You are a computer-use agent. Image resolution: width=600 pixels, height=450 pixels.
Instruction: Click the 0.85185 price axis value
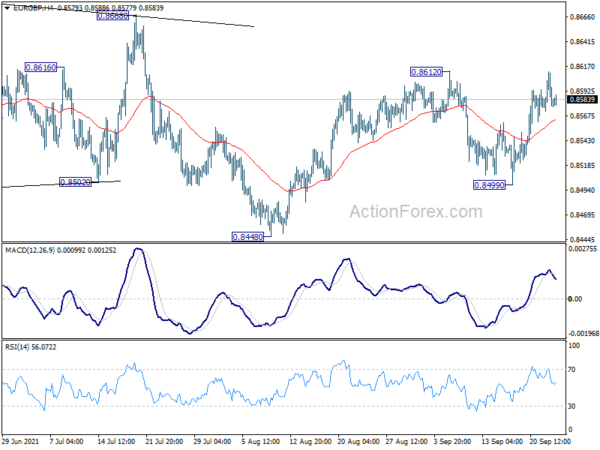click(x=582, y=166)
